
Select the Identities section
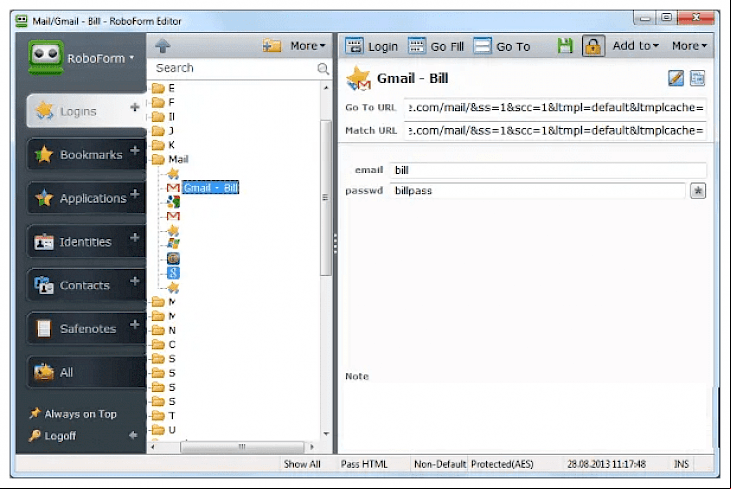[x=85, y=242]
